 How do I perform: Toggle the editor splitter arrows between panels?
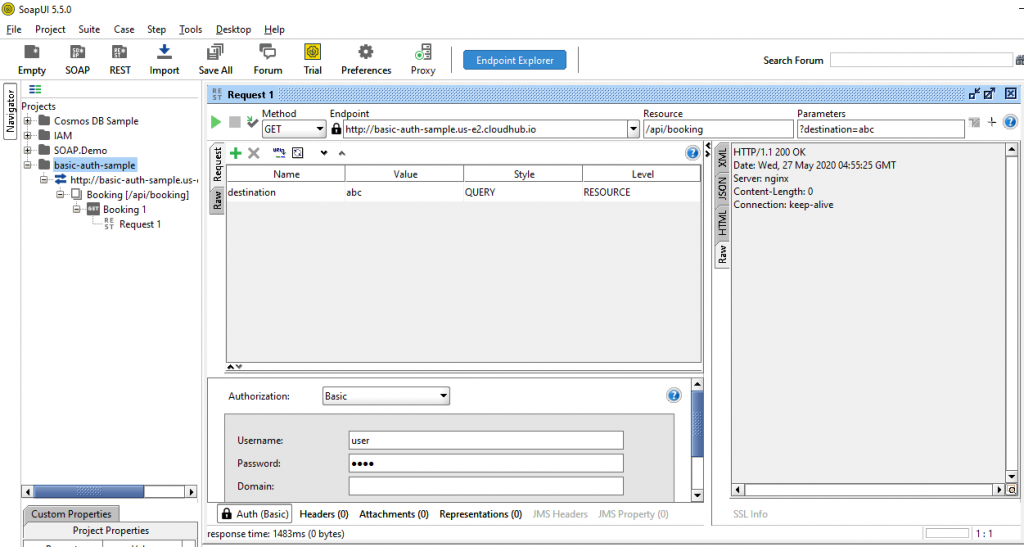pos(708,149)
